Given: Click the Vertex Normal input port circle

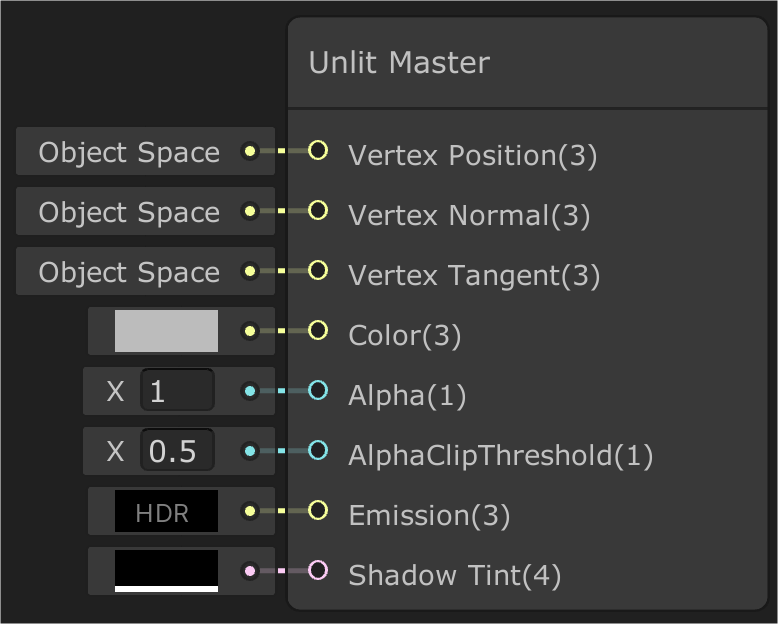Looking at the screenshot, I should [318, 211].
